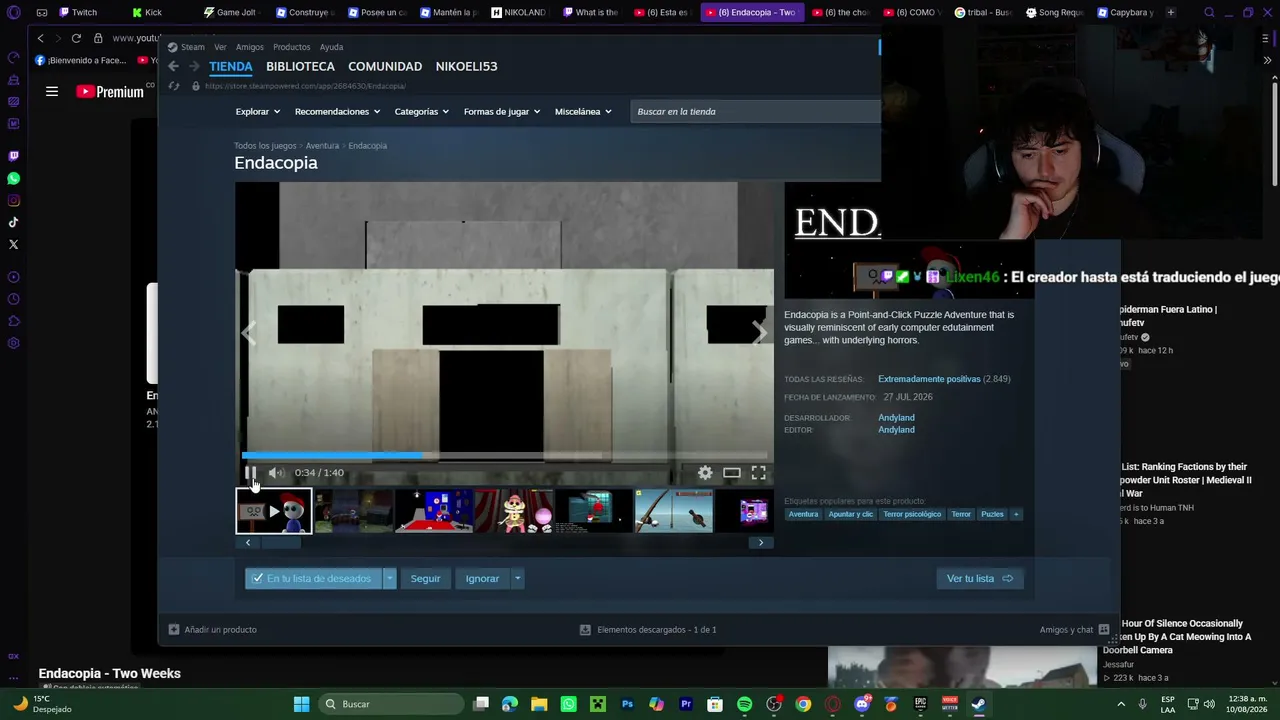Image resolution: width=1280 pixels, height=720 pixels.
Task: Select the fishing rod screenshot thumbnail
Action: coord(674,511)
